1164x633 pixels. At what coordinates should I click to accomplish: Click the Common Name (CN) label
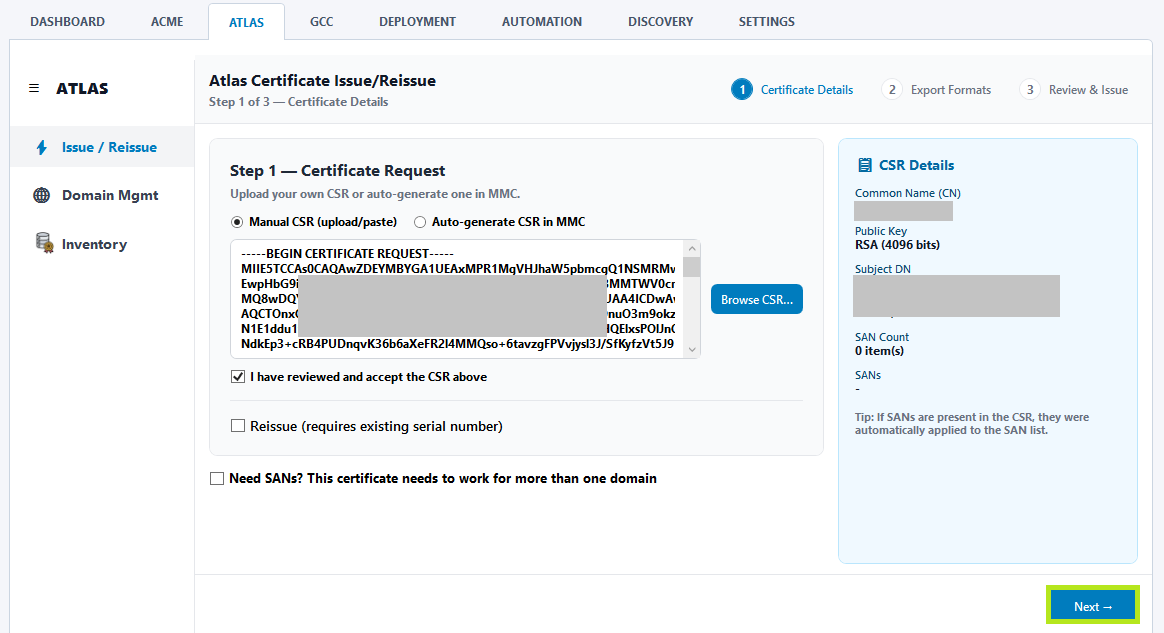pos(908,193)
